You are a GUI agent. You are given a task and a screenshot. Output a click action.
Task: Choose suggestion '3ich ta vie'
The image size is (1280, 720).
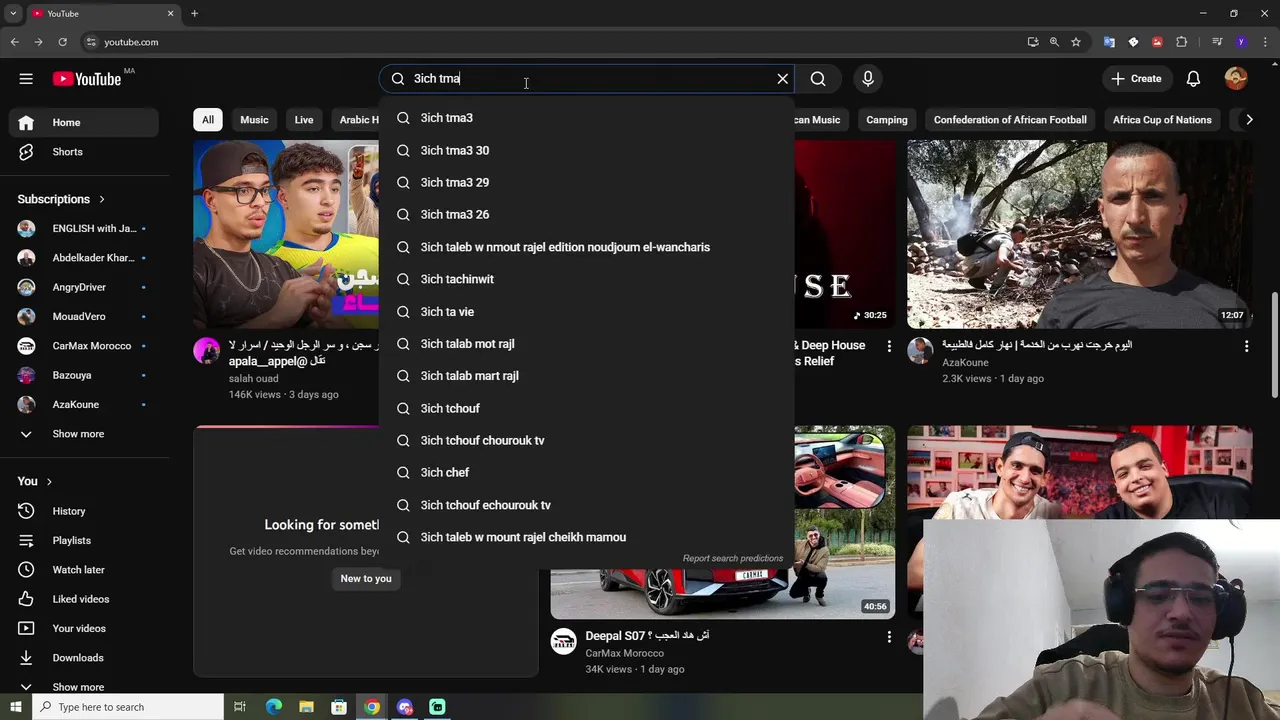(587, 311)
